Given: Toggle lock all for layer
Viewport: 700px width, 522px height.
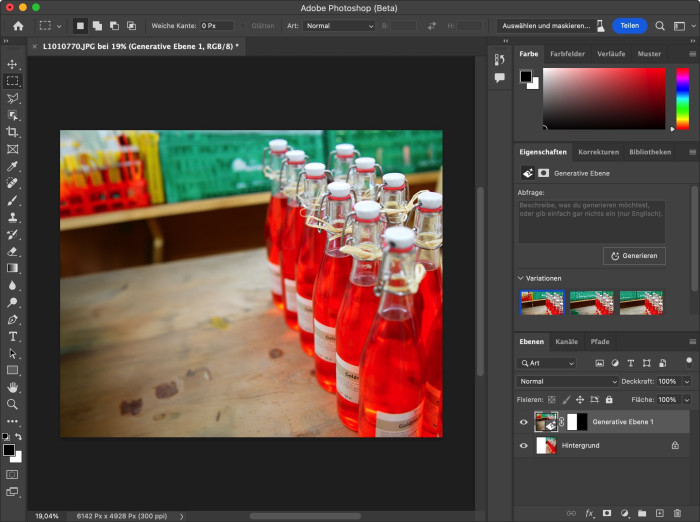Looking at the screenshot, I should coord(609,400).
